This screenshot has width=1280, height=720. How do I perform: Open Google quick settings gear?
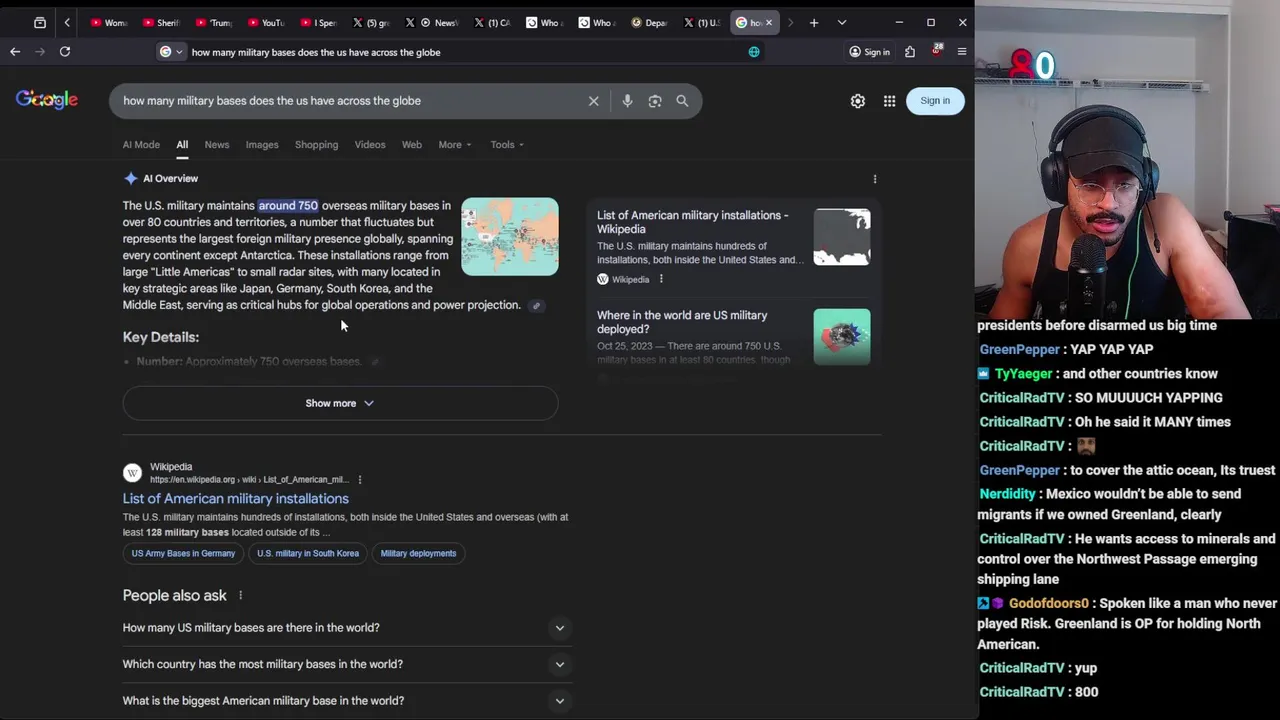858,101
